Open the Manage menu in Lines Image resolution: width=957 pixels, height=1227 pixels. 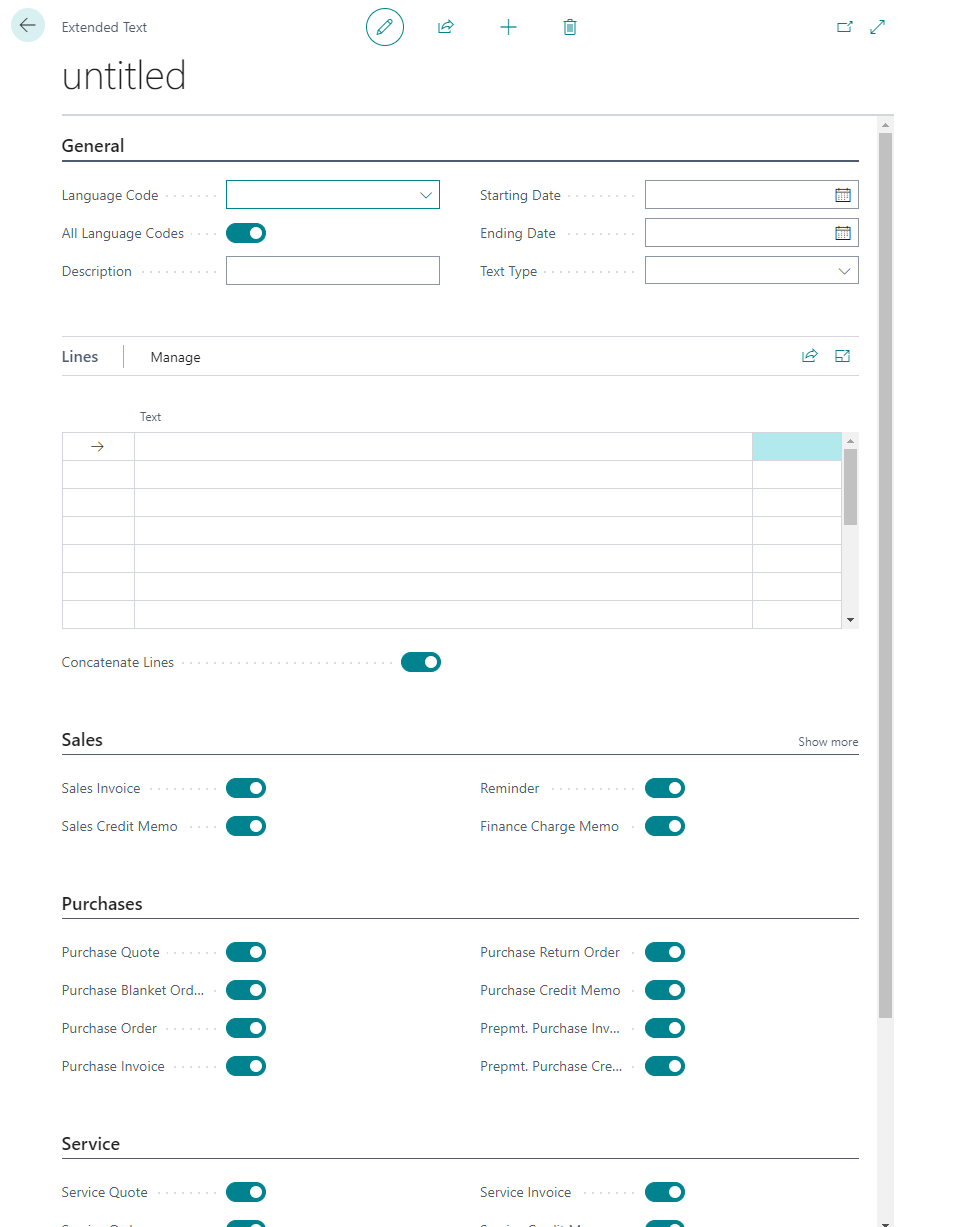pos(175,357)
